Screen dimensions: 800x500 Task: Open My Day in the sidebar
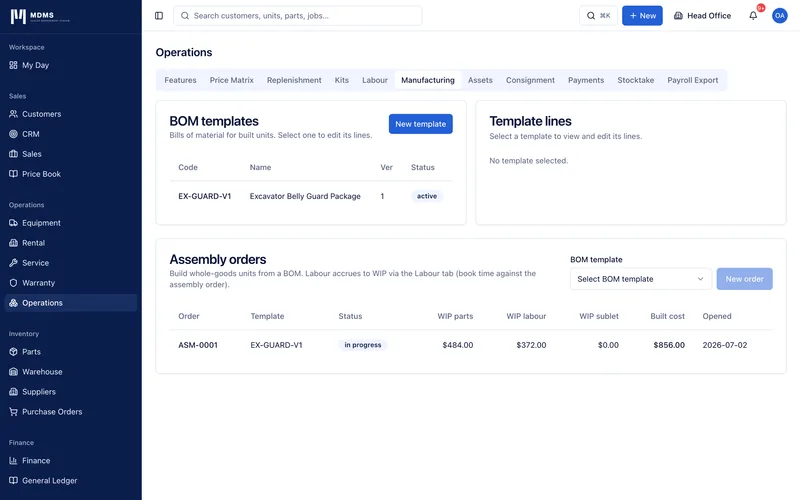(70, 65)
